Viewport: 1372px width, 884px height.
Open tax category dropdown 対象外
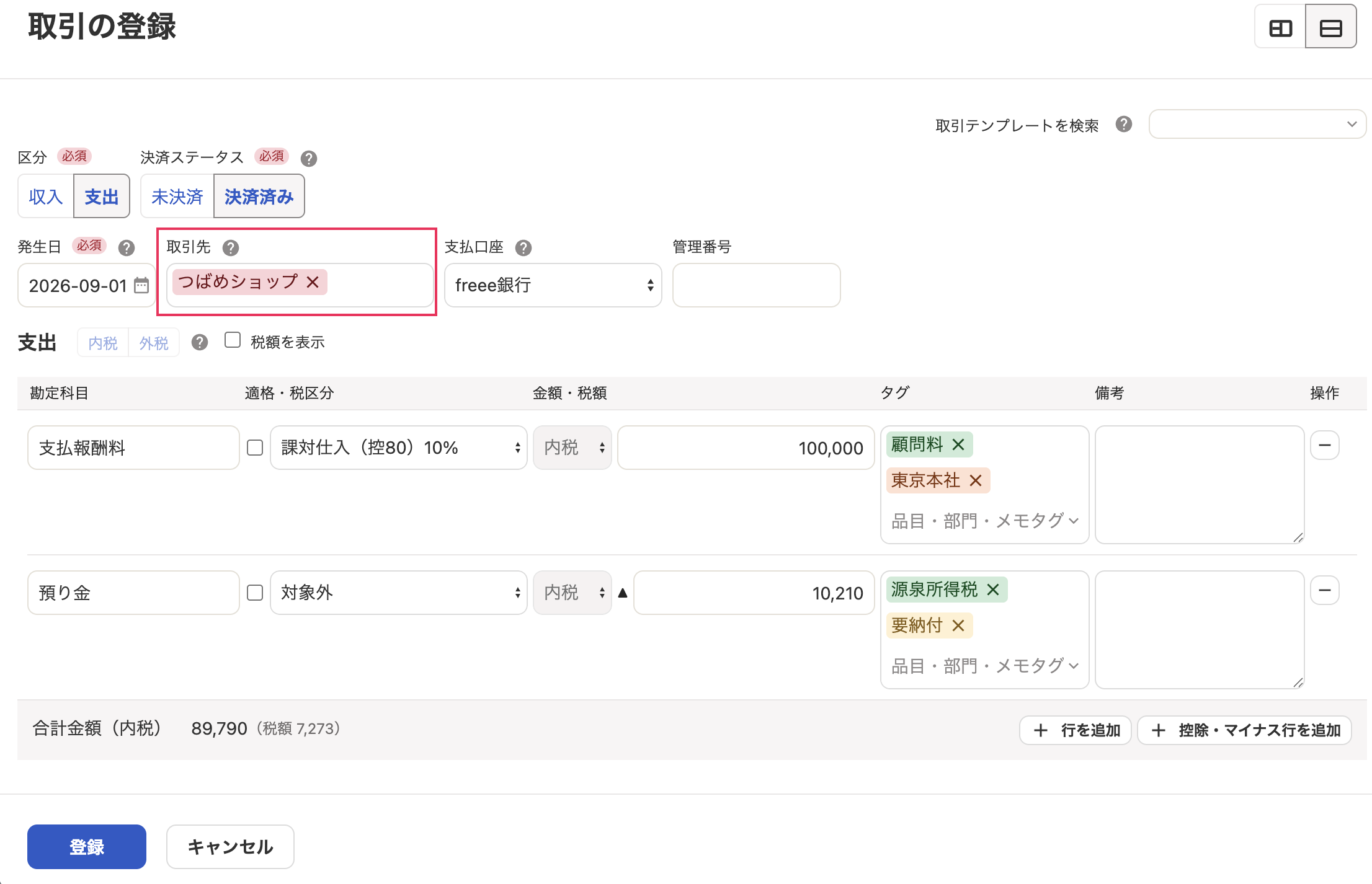point(399,593)
